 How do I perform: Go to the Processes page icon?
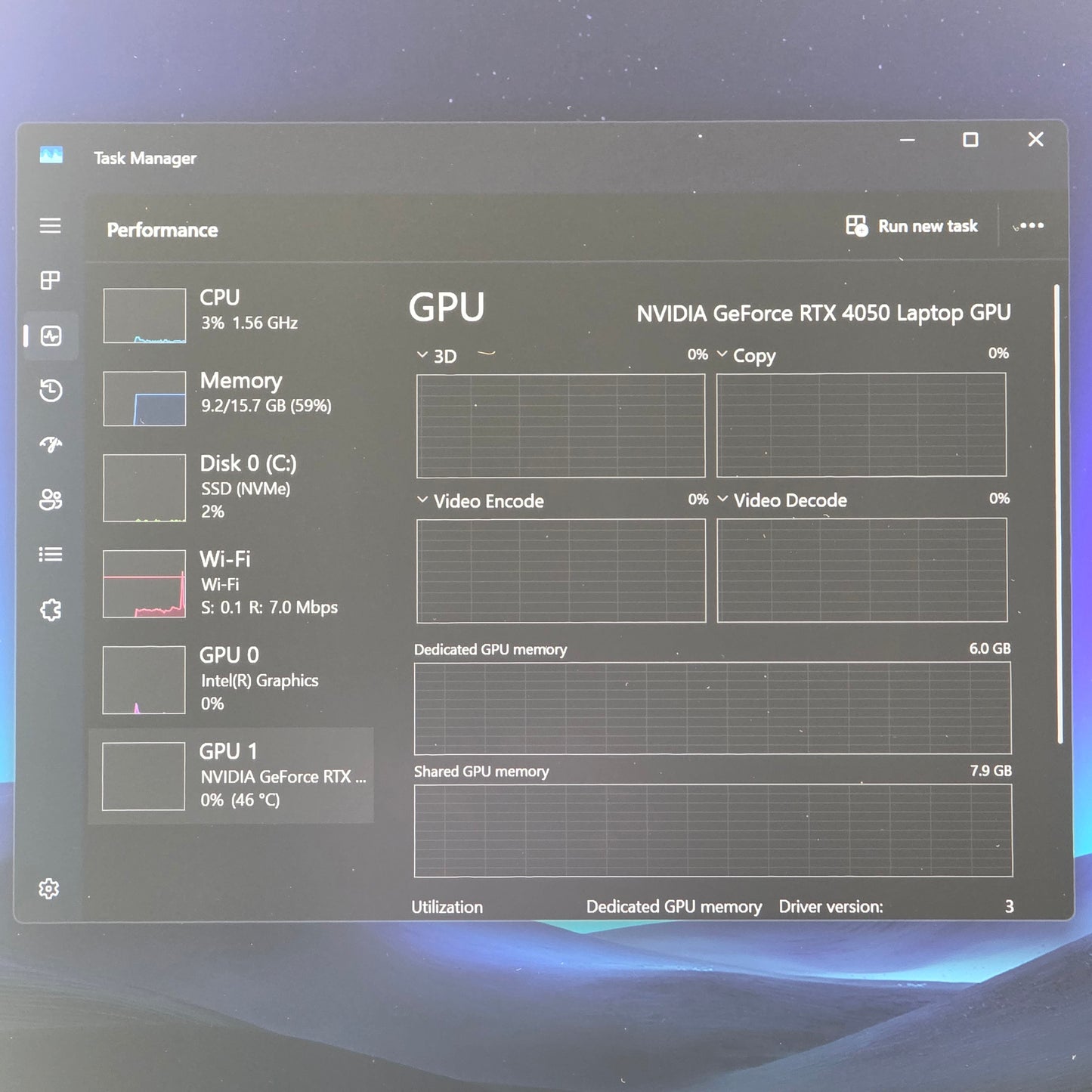[51, 280]
